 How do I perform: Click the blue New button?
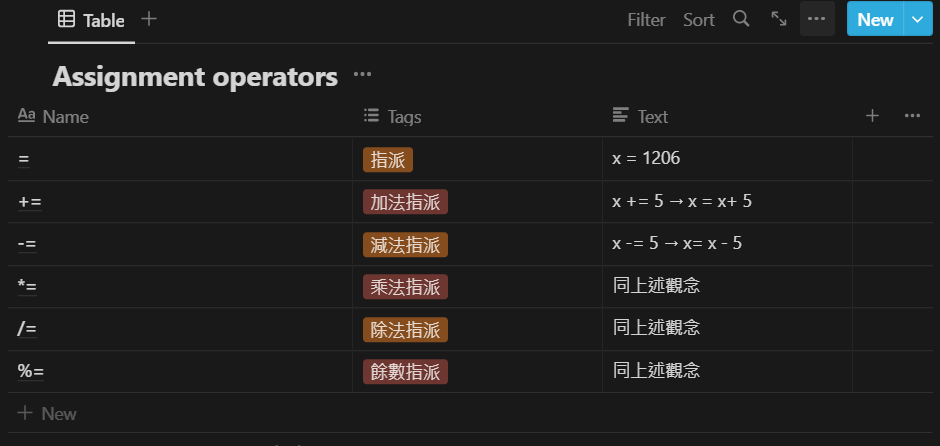pyautogui.click(x=875, y=19)
